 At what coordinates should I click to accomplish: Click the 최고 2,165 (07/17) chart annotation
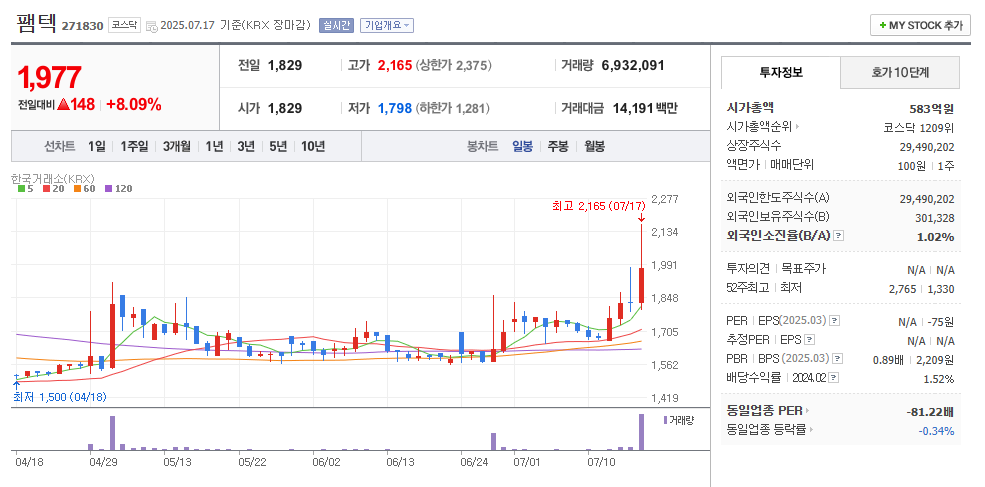tap(599, 206)
